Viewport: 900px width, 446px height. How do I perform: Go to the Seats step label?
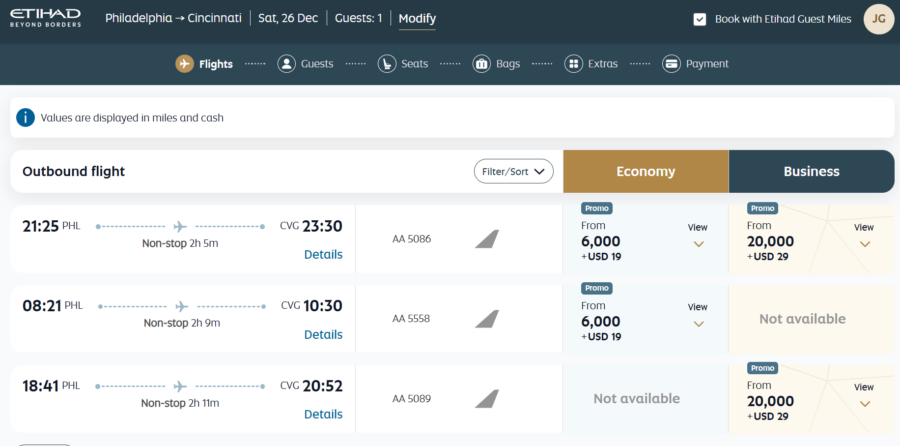414,64
